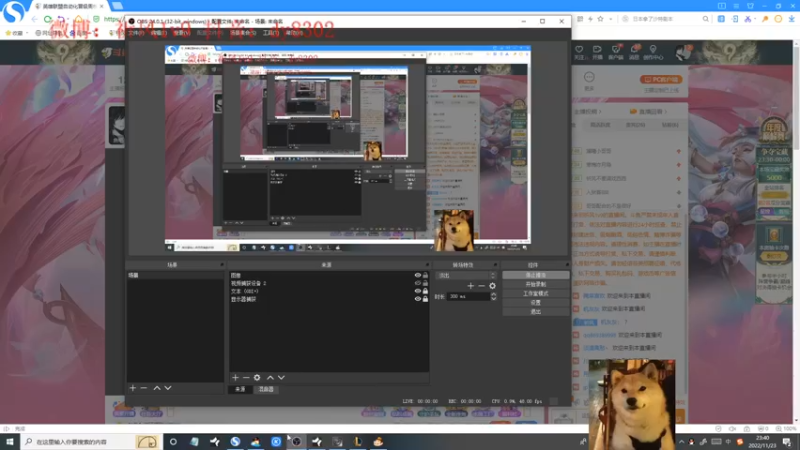The width and height of the screenshot is (800, 450).
Task: Show the 视频捕获设备 2 source
Action: pos(417,283)
